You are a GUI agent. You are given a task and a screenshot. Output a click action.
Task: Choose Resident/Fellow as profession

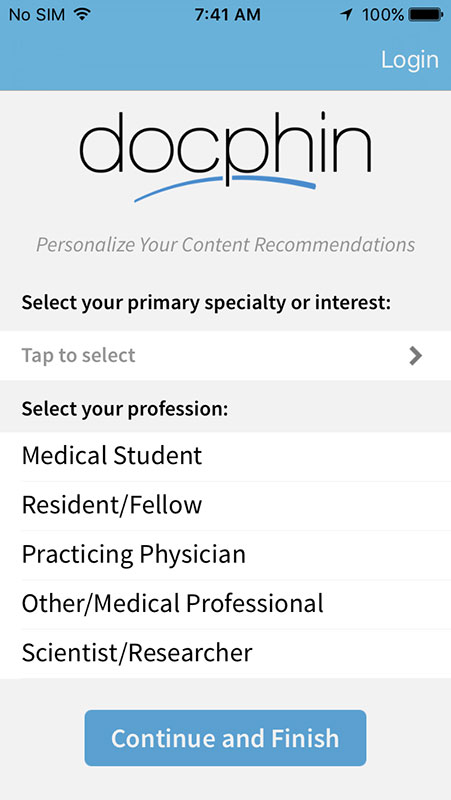(x=226, y=505)
